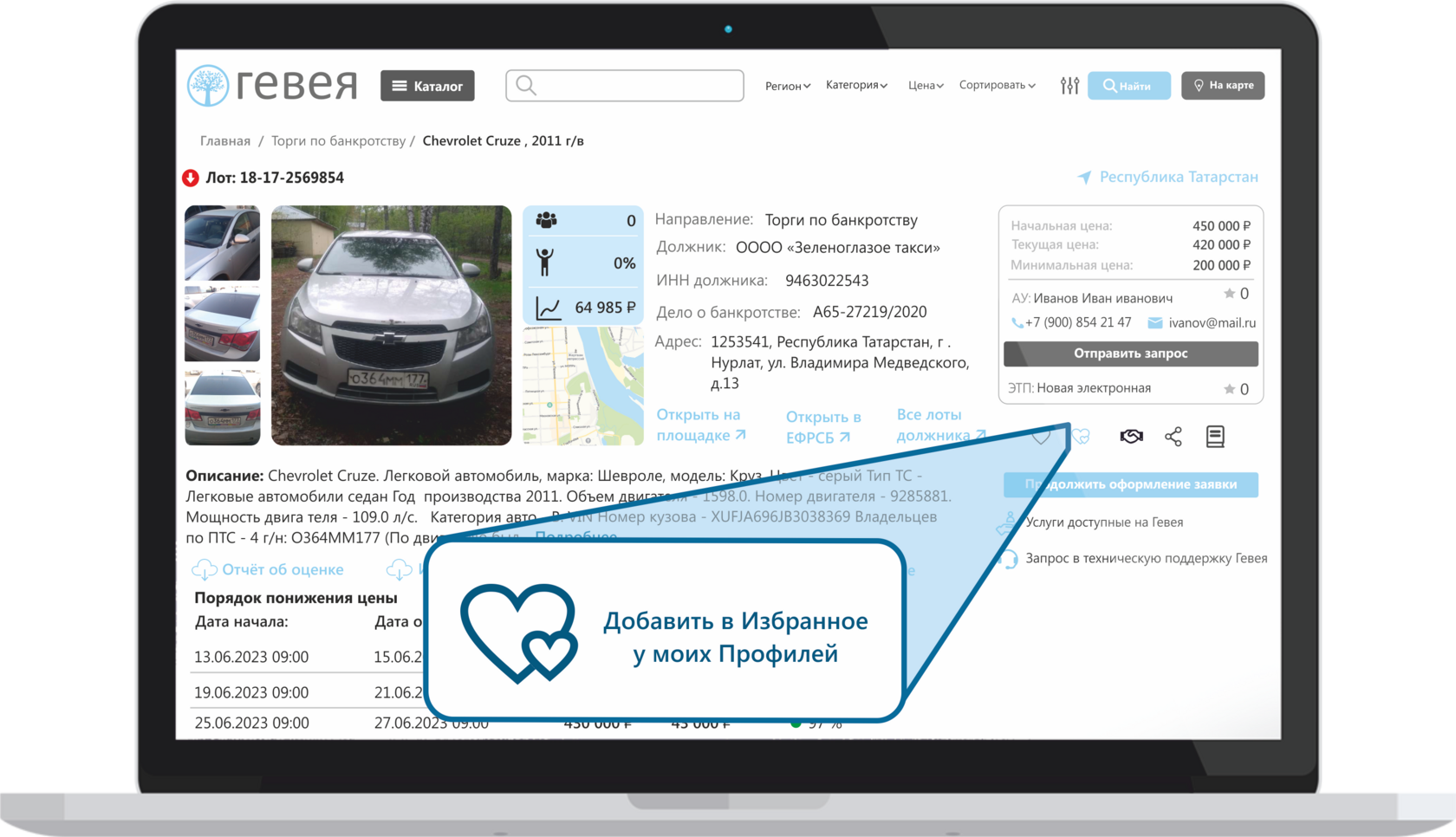
Task: Expand the Сортировать dropdown
Action: (x=997, y=85)
